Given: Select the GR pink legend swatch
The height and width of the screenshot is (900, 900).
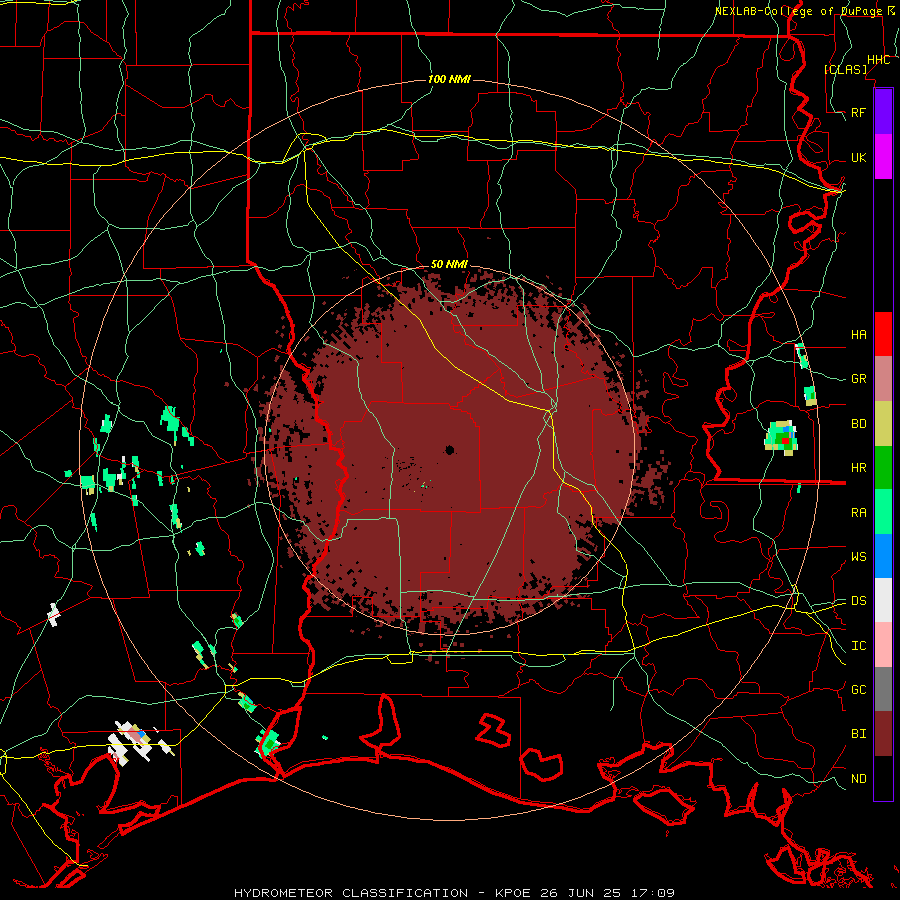Looking at the screenshot, I should [883, 379].
